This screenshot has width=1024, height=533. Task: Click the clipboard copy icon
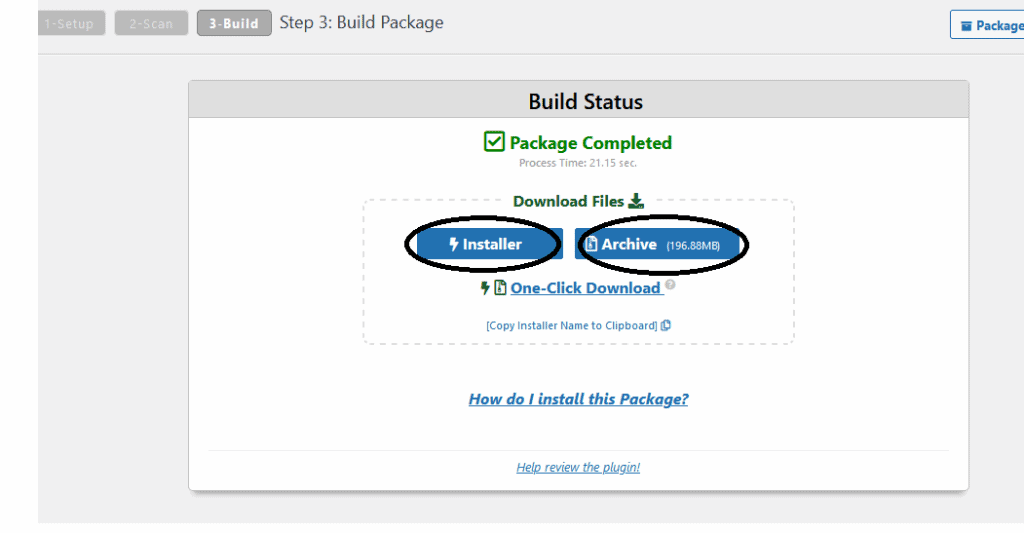665,325
